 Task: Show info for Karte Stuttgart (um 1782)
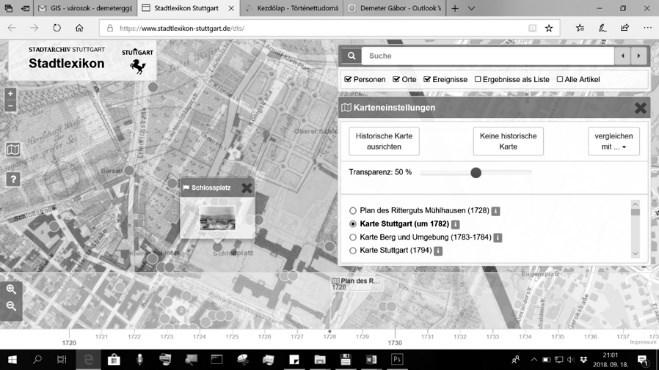455,224
